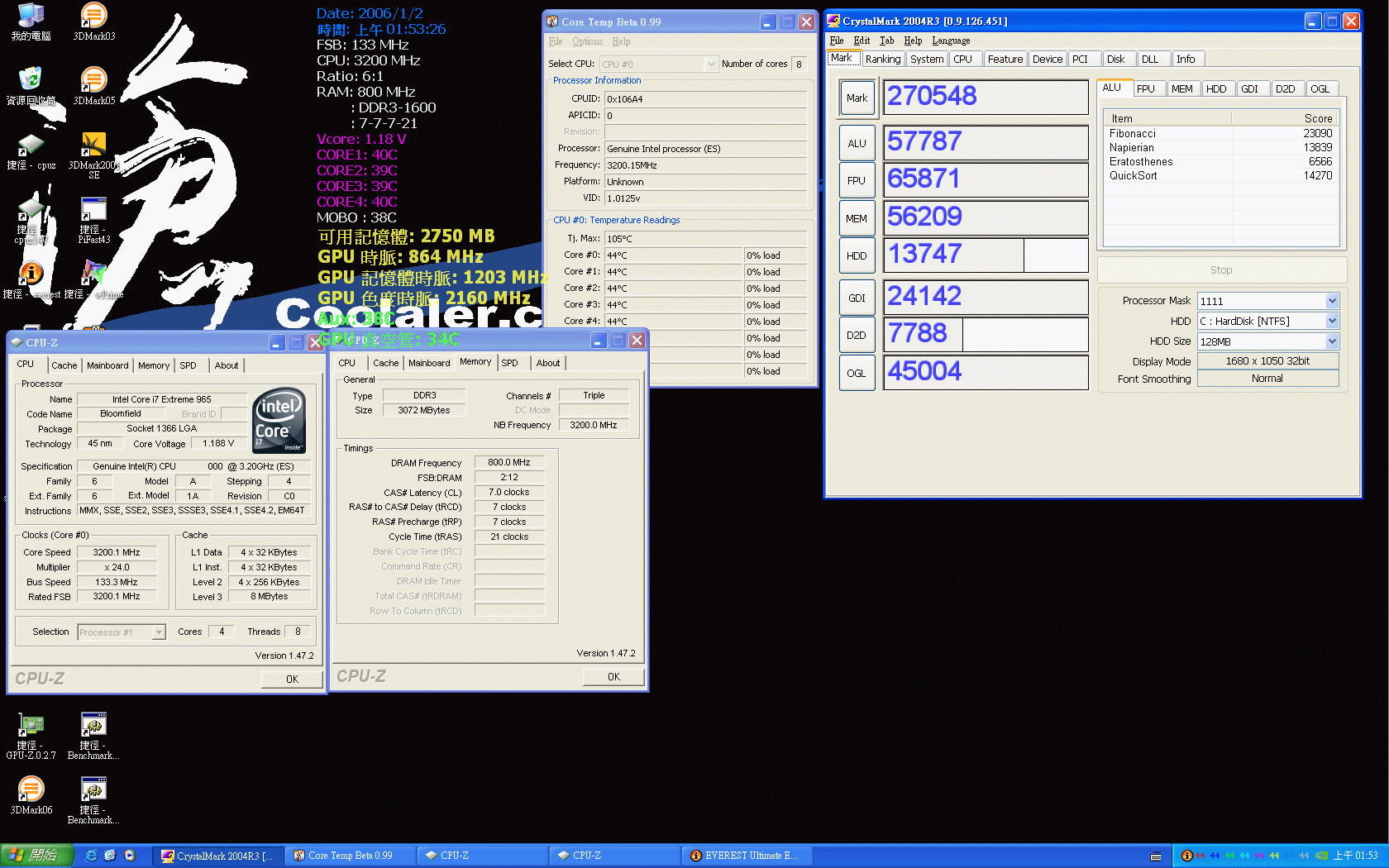
Task: Open the HDD Size dropdown
Action: tap(1332, 341)
